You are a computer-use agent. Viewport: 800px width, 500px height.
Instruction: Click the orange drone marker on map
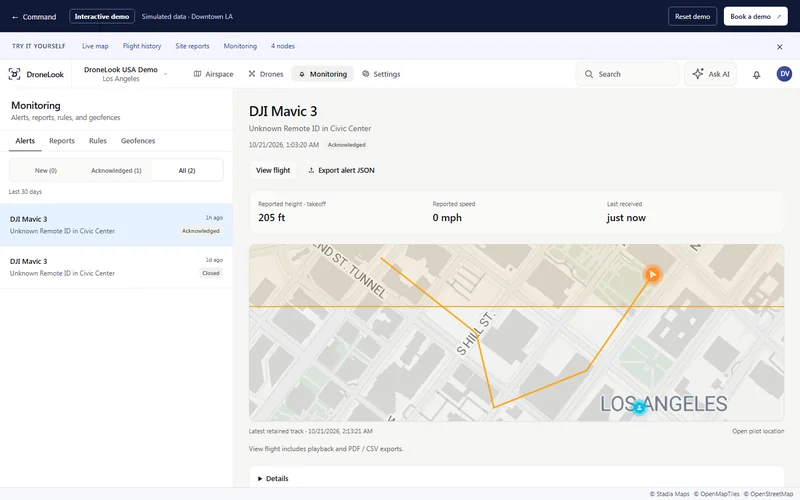(652, 274)
